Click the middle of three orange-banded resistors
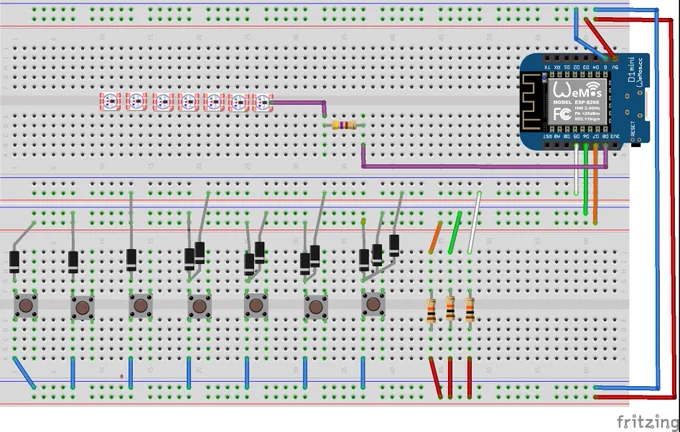 [450, 308]
